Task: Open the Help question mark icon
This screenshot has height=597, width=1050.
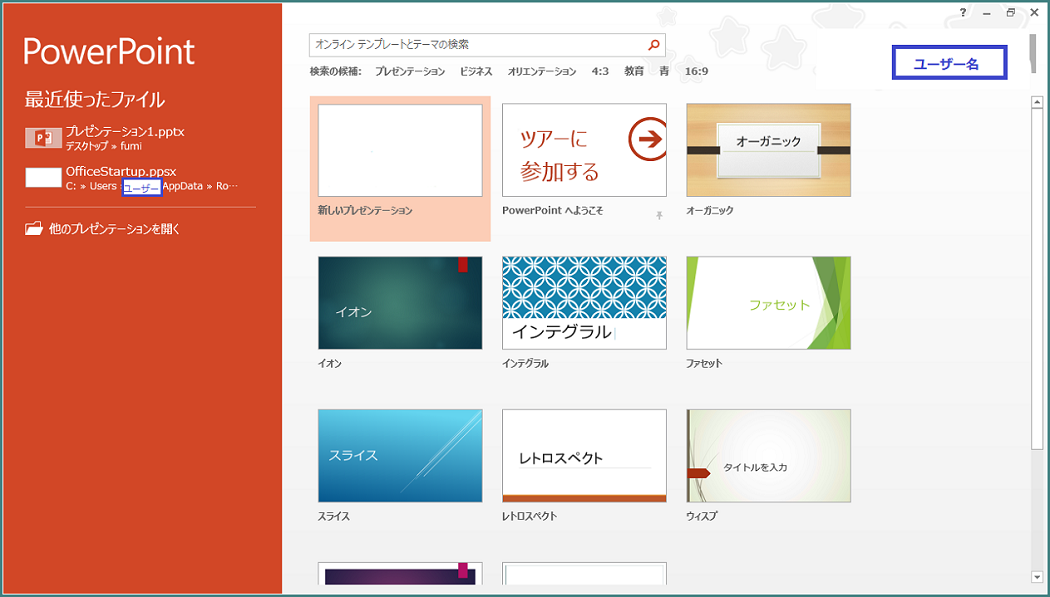Action: (x=963, y=13)
